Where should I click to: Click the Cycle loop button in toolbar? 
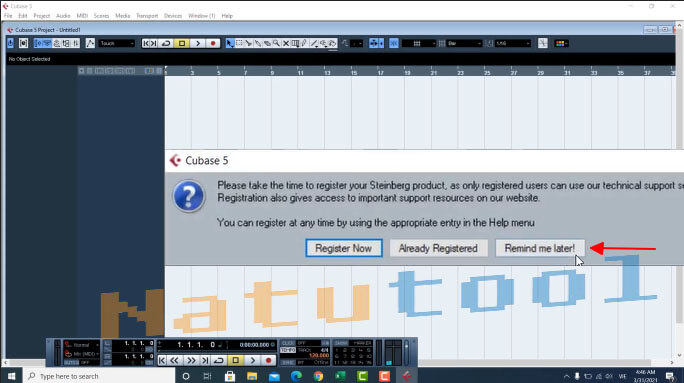166,43
